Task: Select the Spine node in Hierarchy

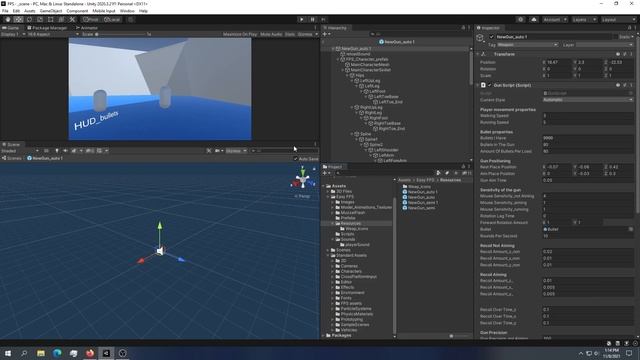Action: click(362, 134)
